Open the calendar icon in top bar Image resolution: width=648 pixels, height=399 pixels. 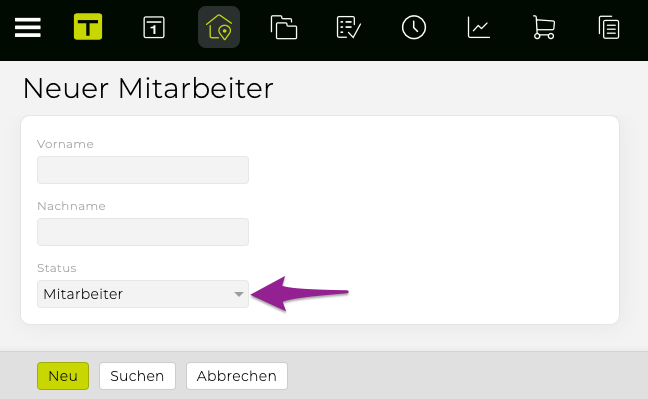click(x=154, y=27)
